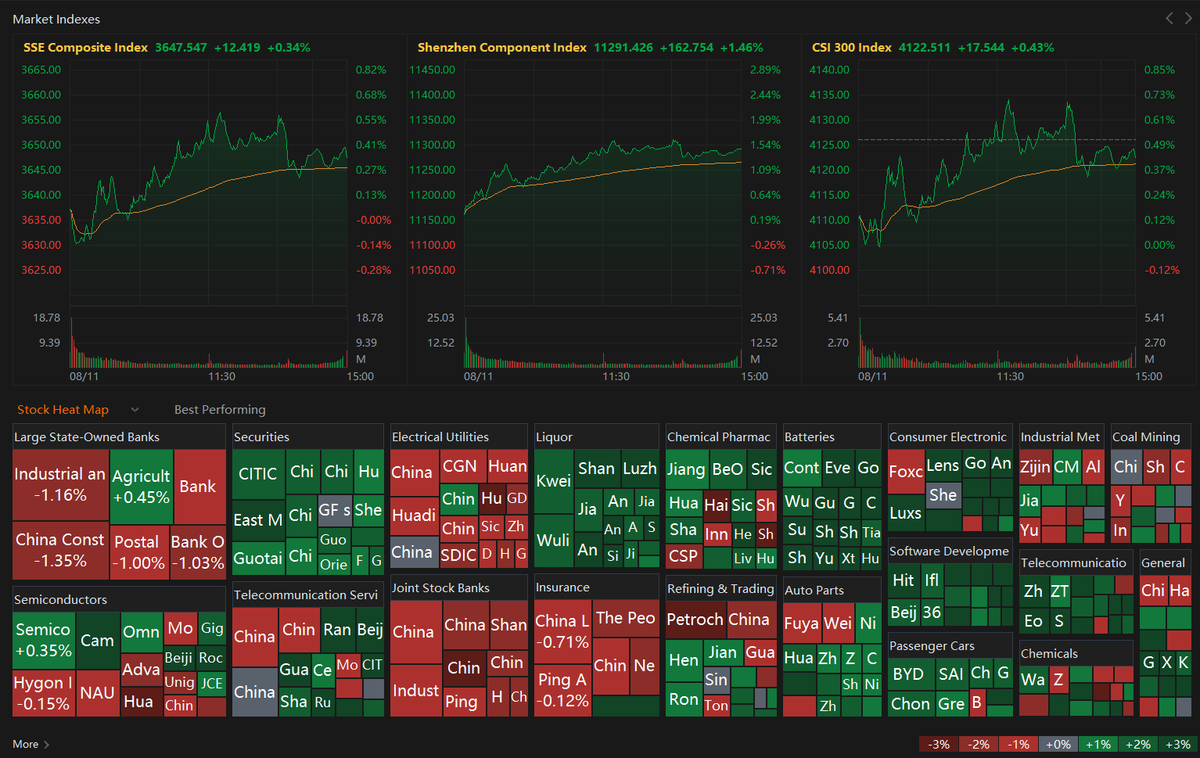Select the 'Luxs' tile in Consumer Electronic
1200x758 pixels.
pos(905,513)
